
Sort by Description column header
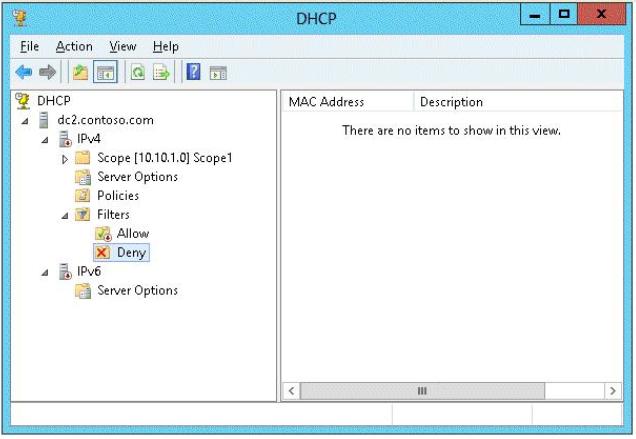[518, 102]
